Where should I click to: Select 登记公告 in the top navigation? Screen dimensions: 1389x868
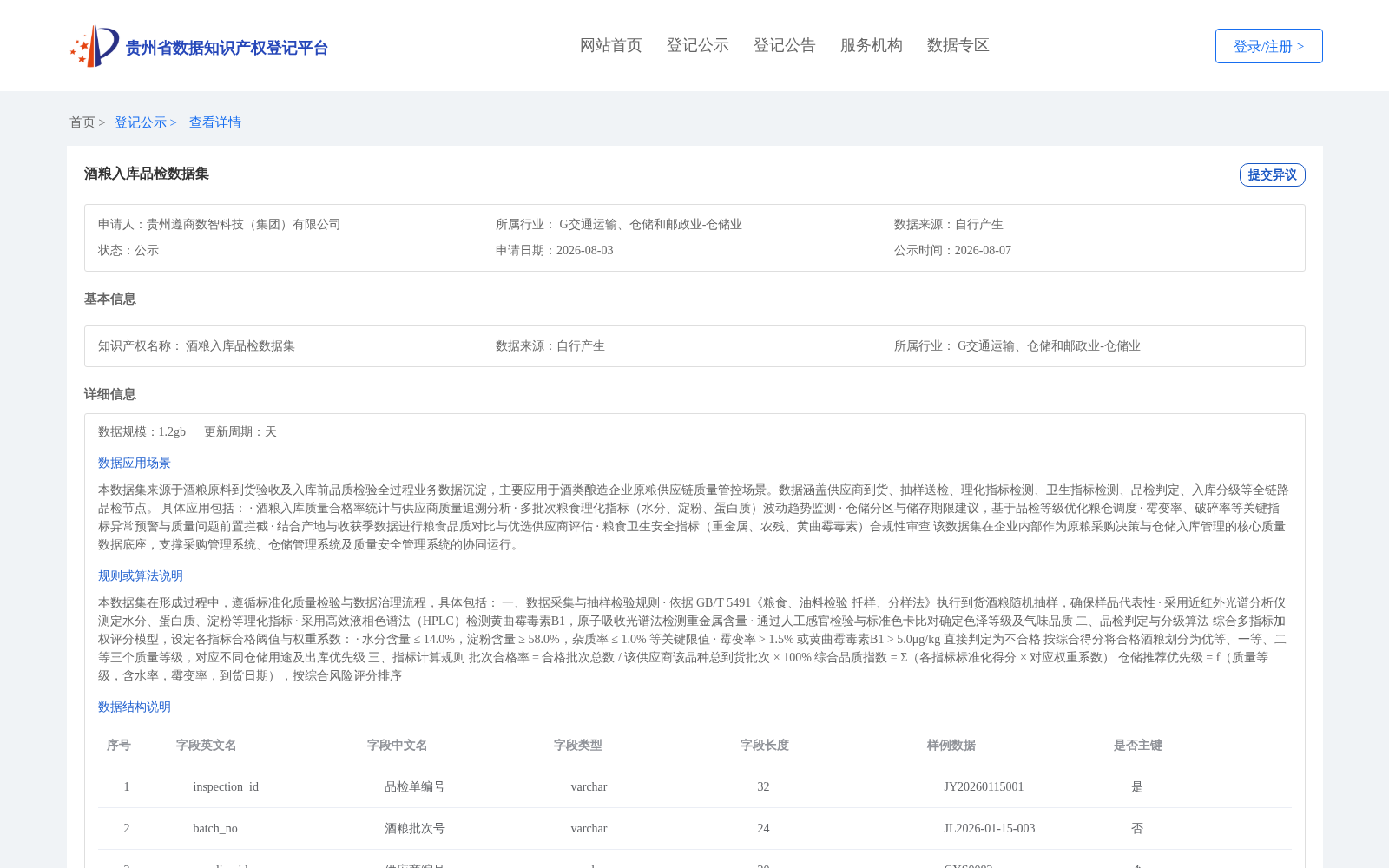point(785,45)
